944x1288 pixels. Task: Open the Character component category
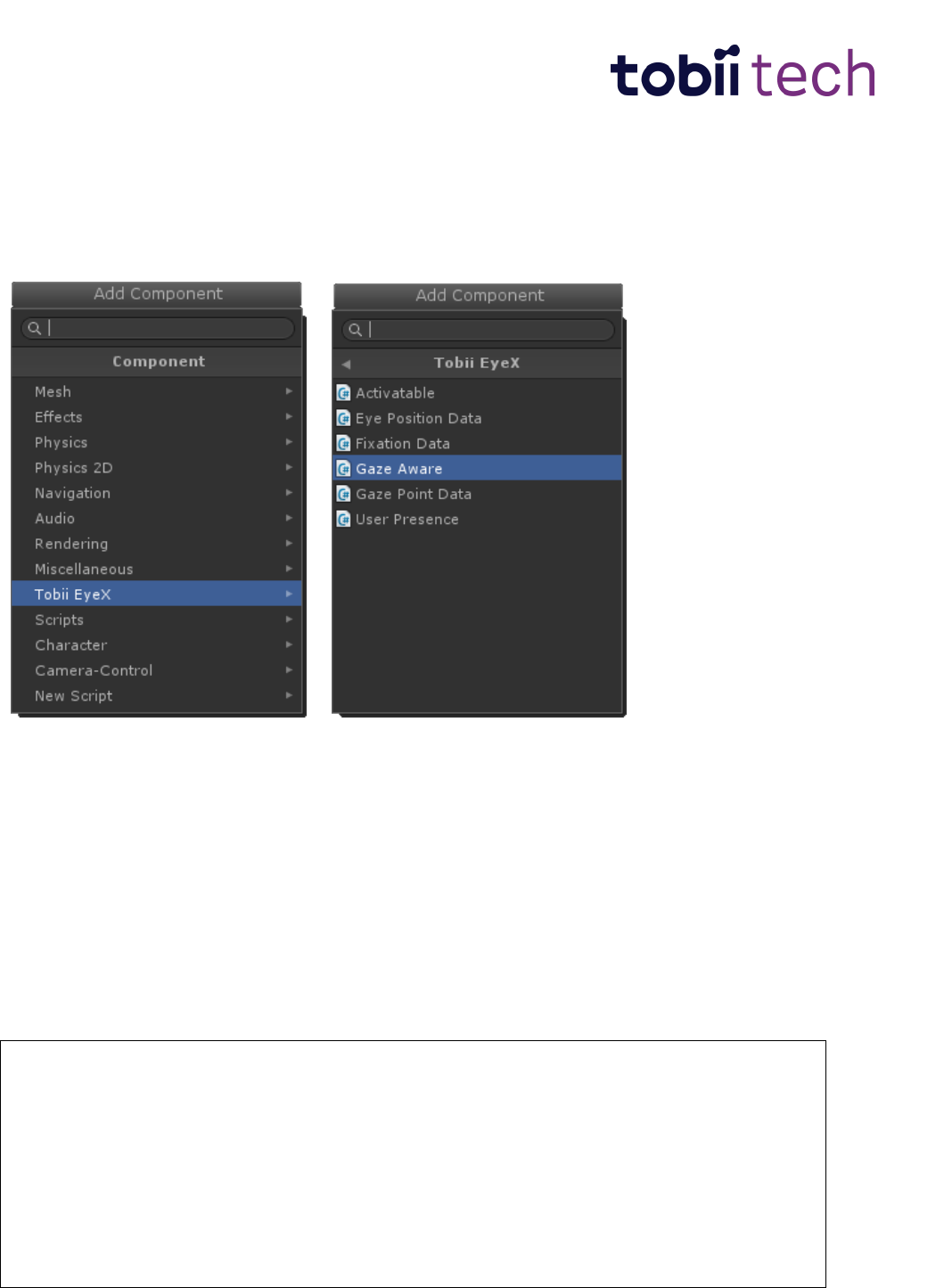(157, 644)
